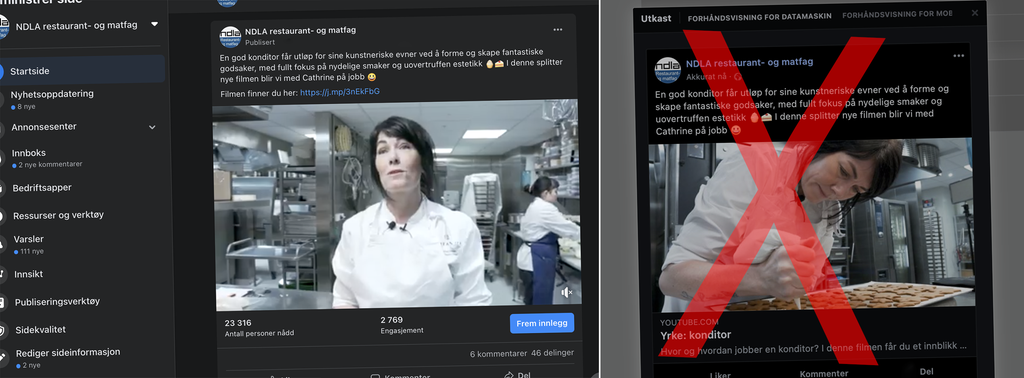Click 2 769 Engasjement stat
Viewport: 1024px width, 378px height.
[401, 324]
